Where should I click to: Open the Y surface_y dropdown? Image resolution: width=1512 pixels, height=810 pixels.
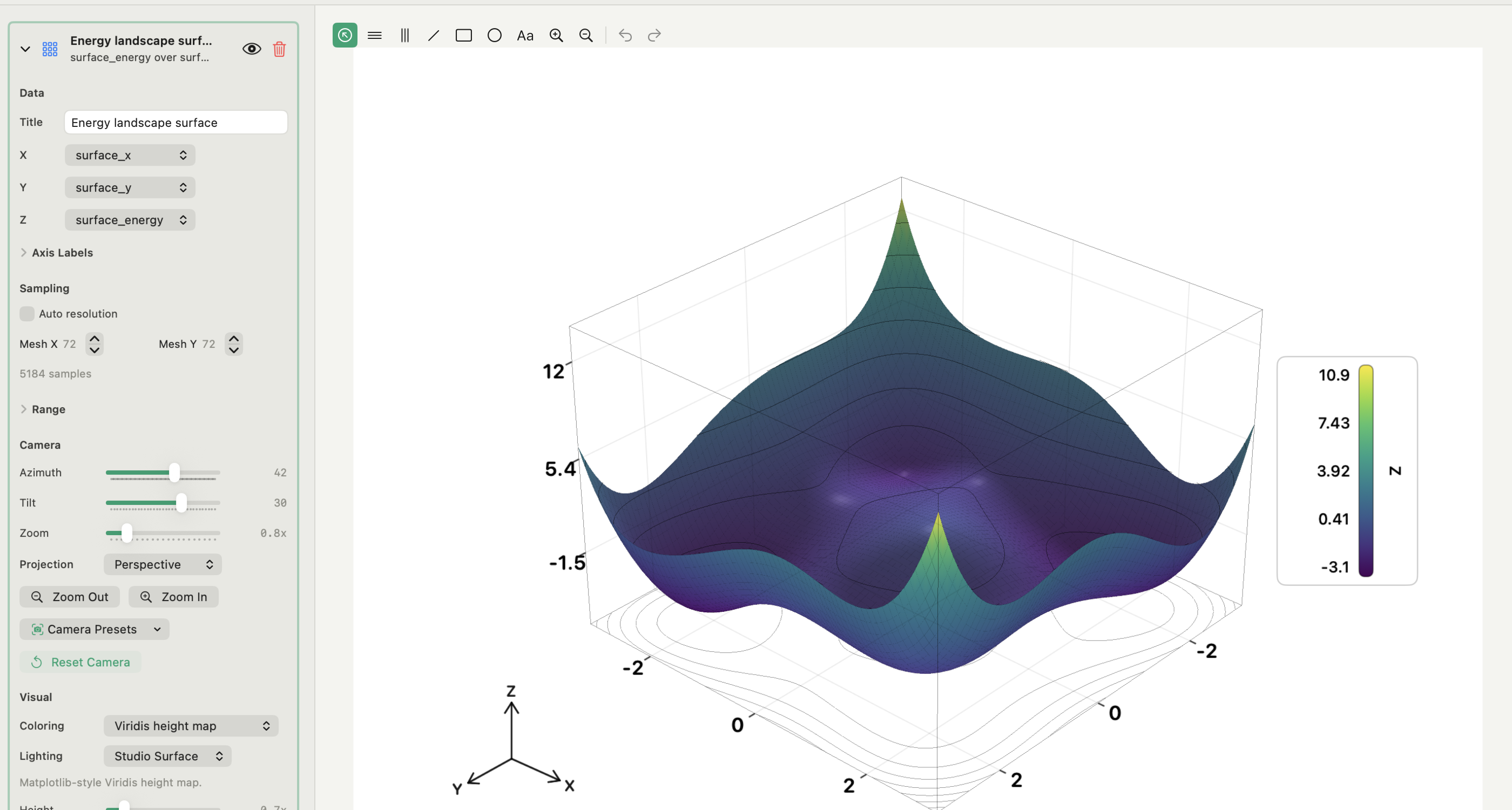[130, 187]
